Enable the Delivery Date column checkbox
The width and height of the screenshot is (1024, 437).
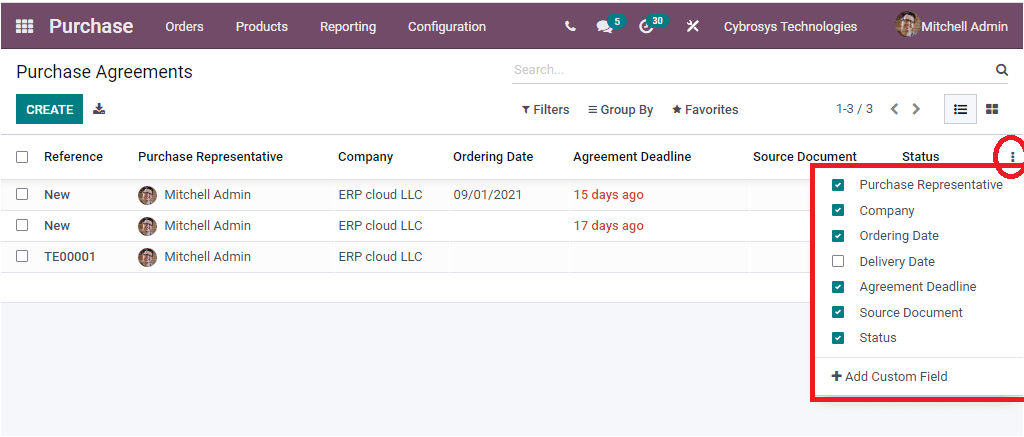(x=838, y=262)
